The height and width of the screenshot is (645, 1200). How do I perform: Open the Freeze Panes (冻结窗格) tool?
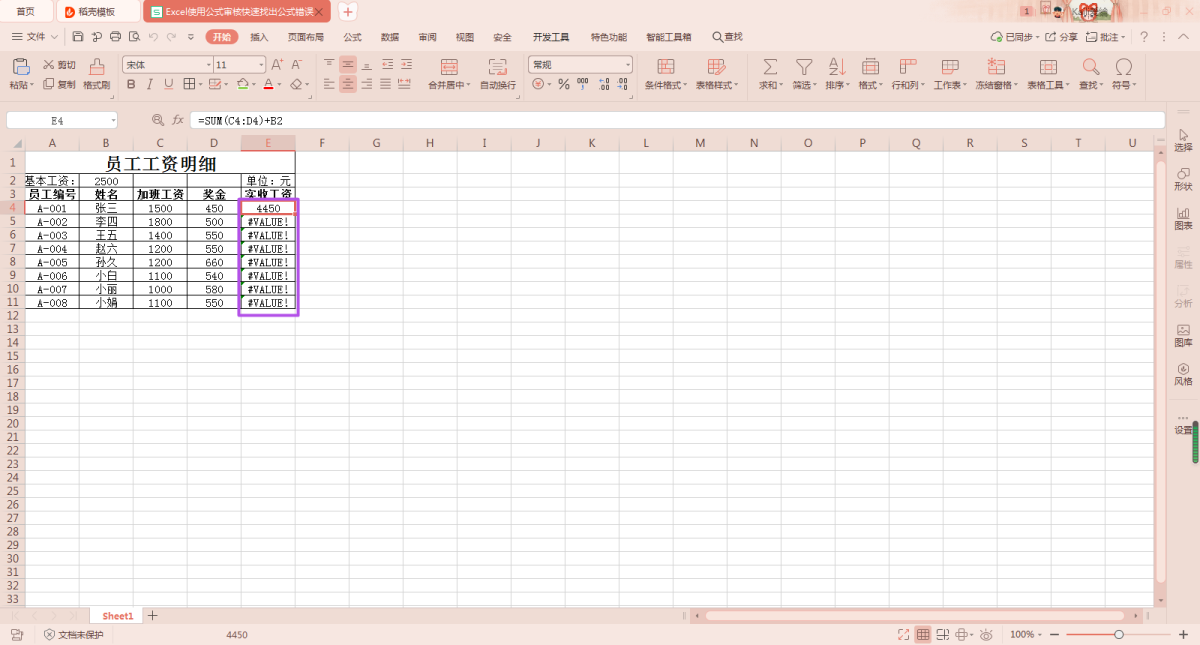coord(996,67)
